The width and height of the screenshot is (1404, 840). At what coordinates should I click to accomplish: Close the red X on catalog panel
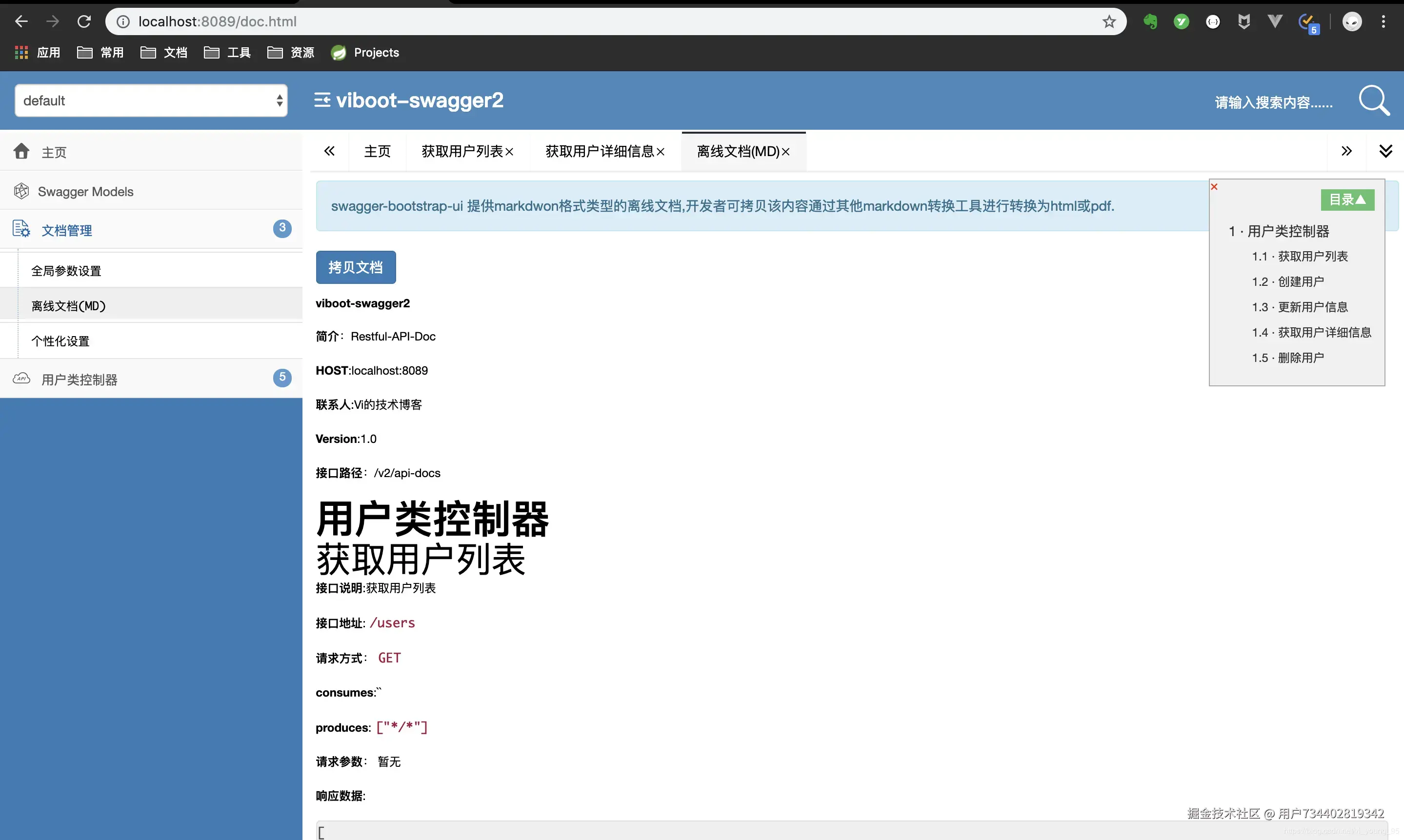(1214, 187)
